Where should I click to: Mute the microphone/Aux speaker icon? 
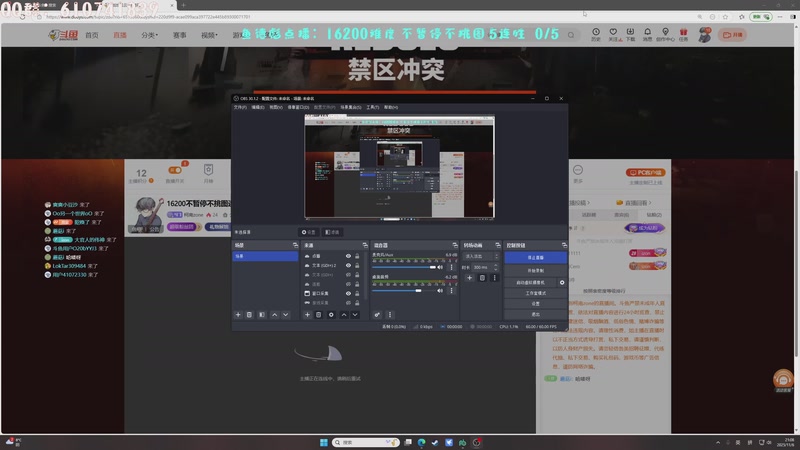point(440,267)
